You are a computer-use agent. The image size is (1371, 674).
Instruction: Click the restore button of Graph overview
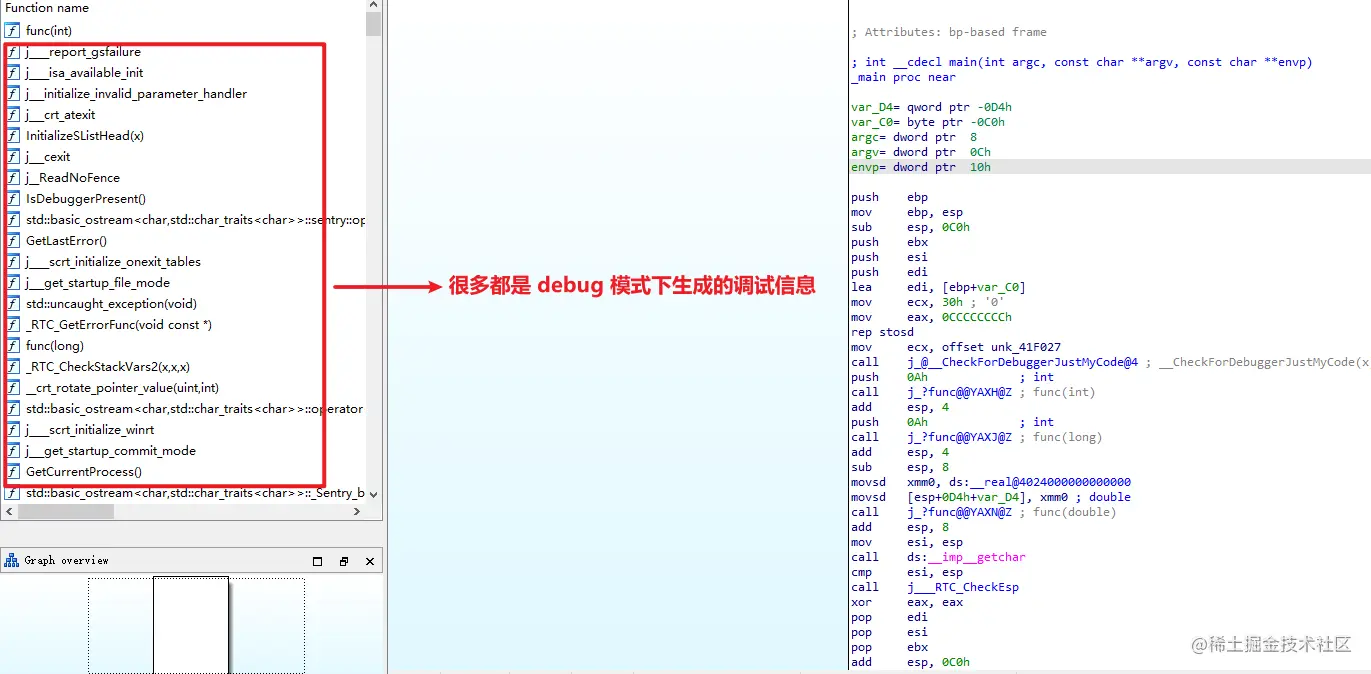point(344,561)
